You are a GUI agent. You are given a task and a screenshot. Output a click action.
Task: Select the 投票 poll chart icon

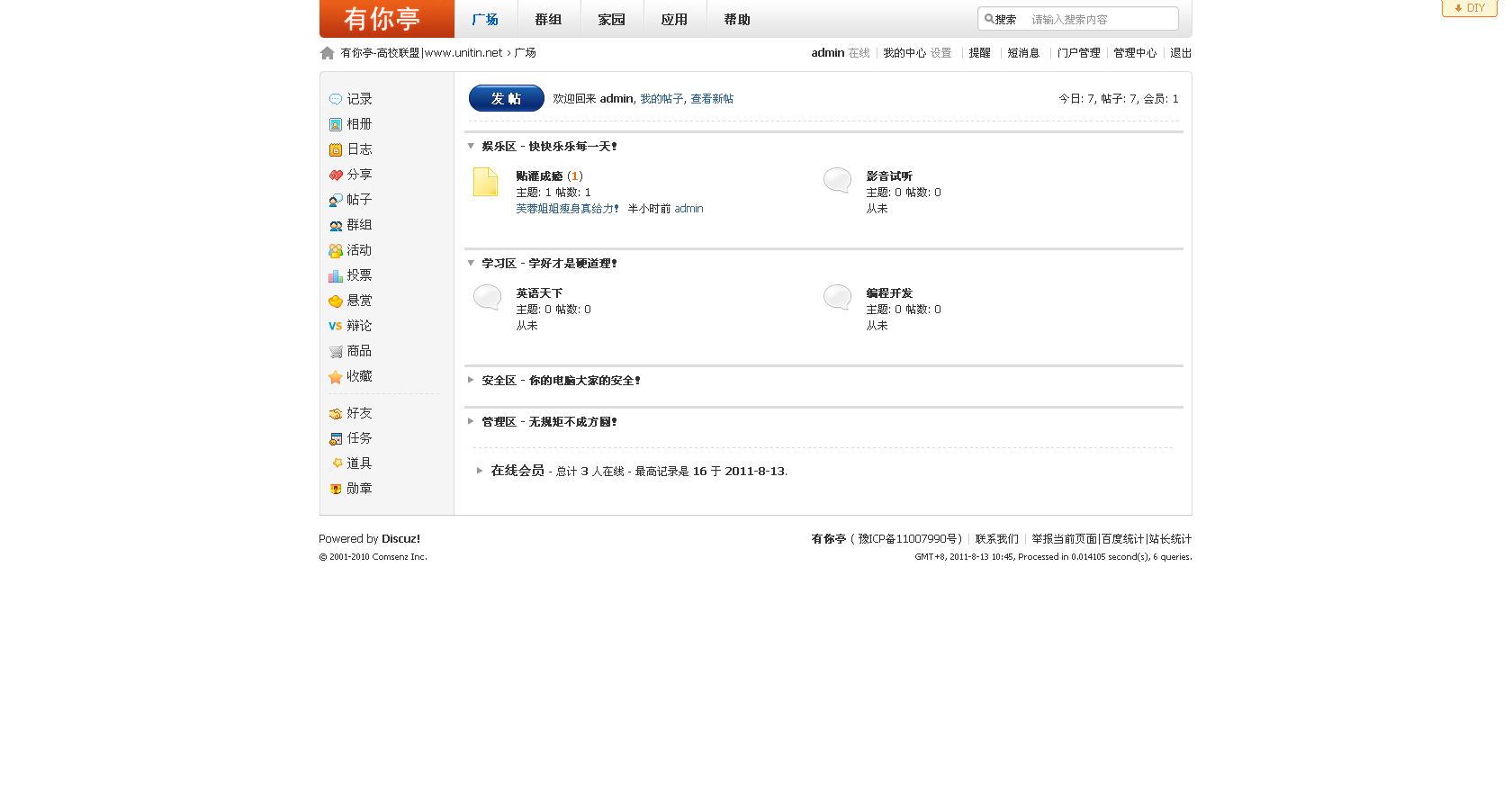336,275
